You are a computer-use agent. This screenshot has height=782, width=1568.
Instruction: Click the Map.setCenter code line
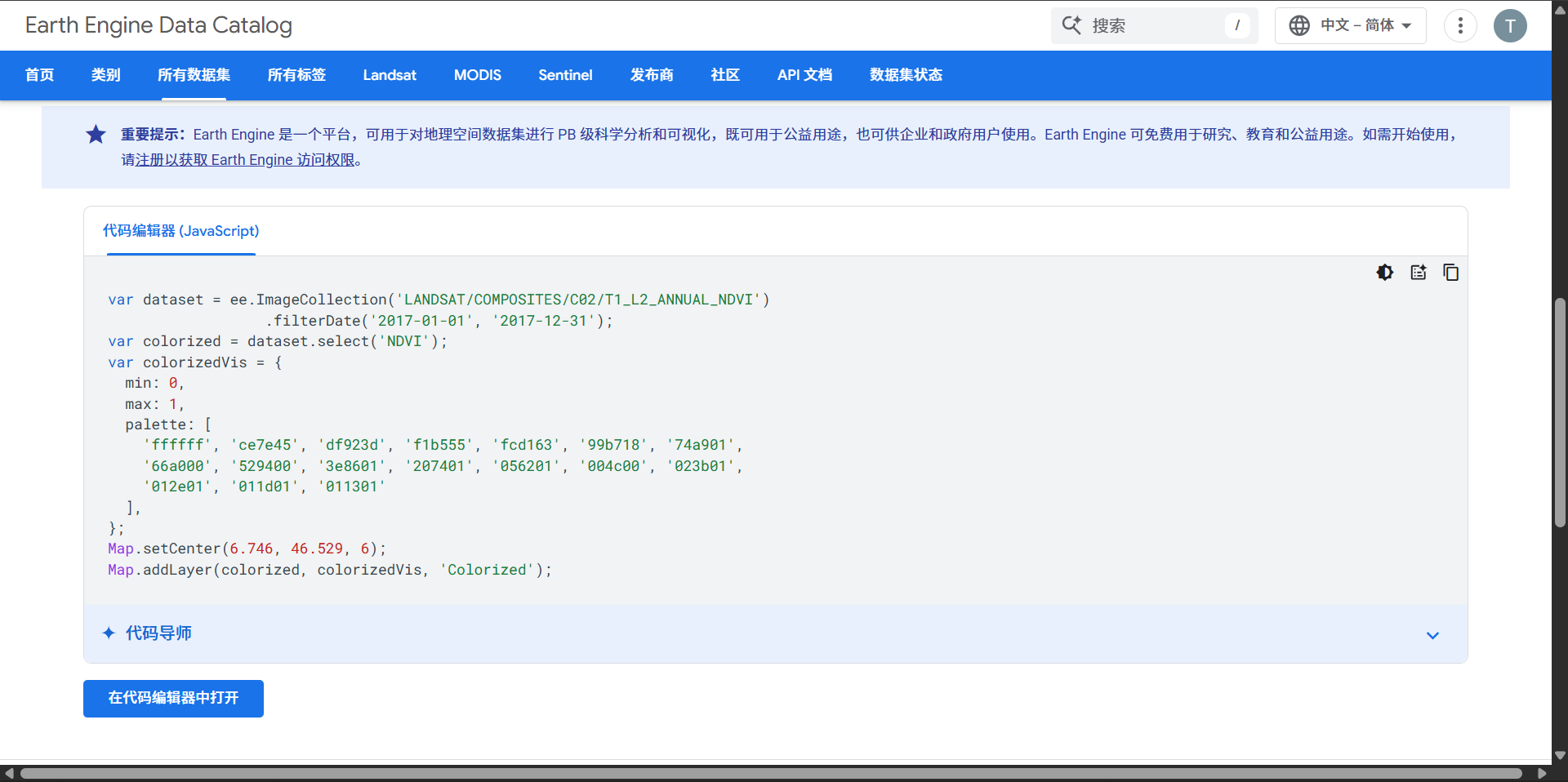(x=247, y=549)
